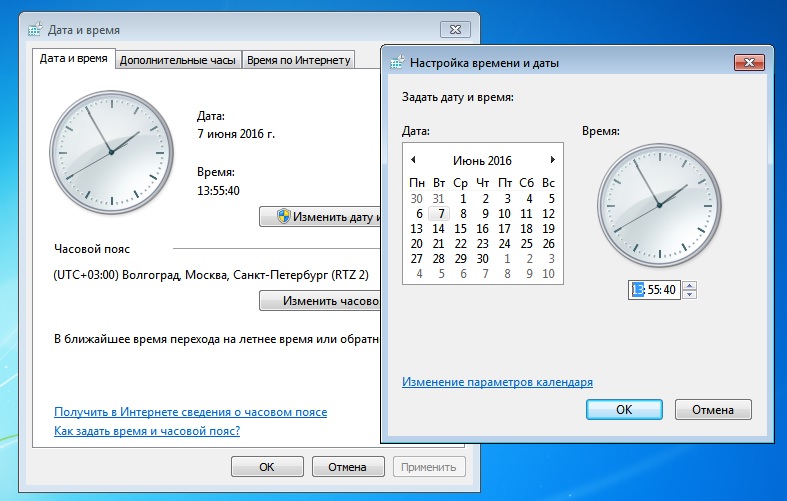Select June 9 in the calendar
787x501 pixels.
(484, 214)
